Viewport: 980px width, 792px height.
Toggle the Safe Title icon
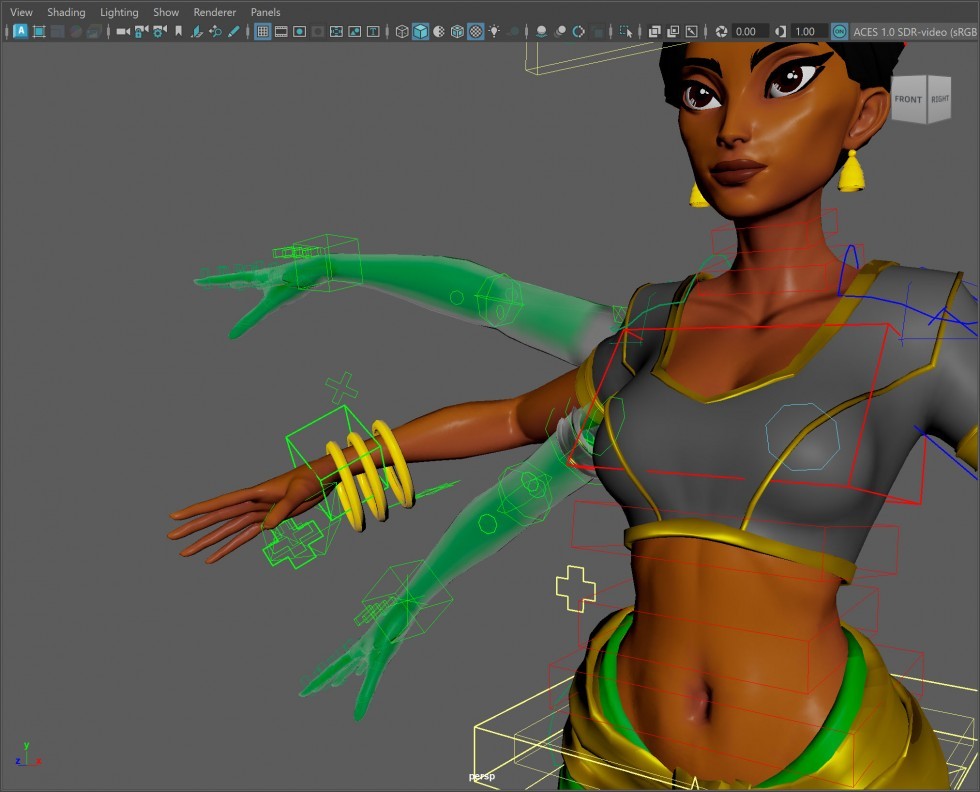pos(373,31)
